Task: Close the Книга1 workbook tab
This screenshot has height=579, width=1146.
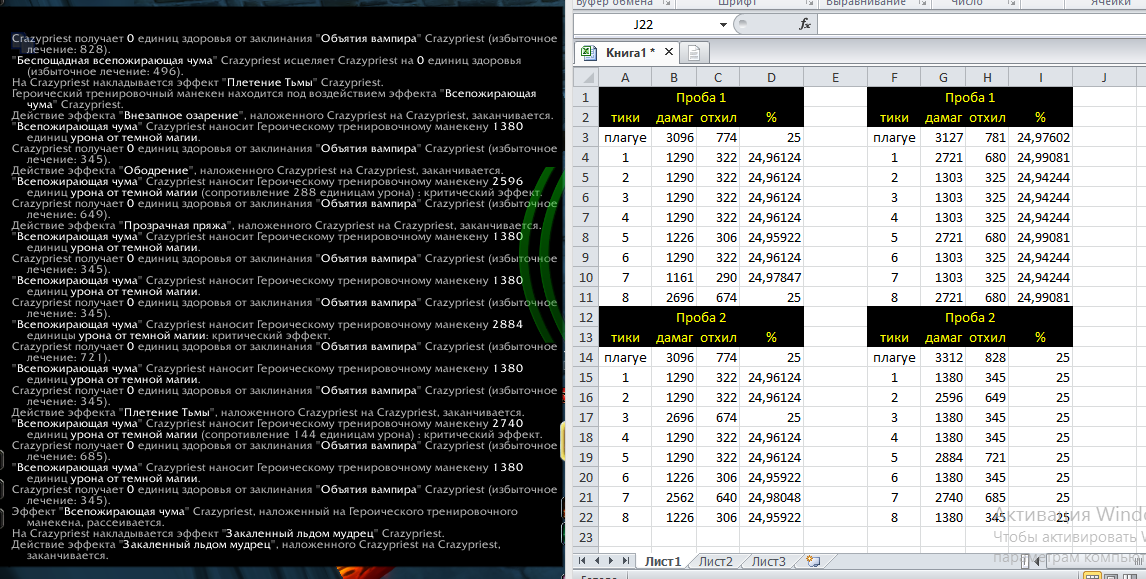Action: 669,53
